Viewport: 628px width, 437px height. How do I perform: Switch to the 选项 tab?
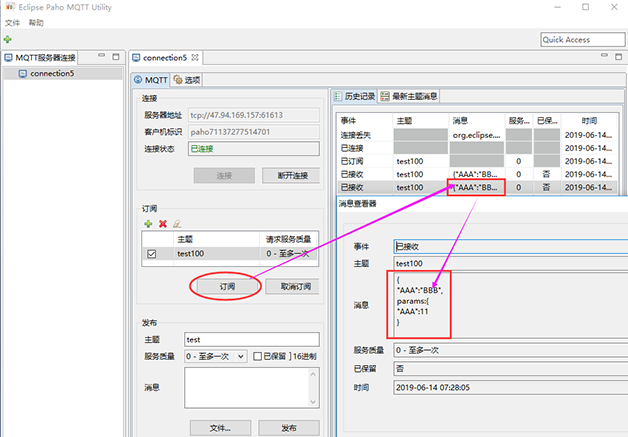point(187,79)
